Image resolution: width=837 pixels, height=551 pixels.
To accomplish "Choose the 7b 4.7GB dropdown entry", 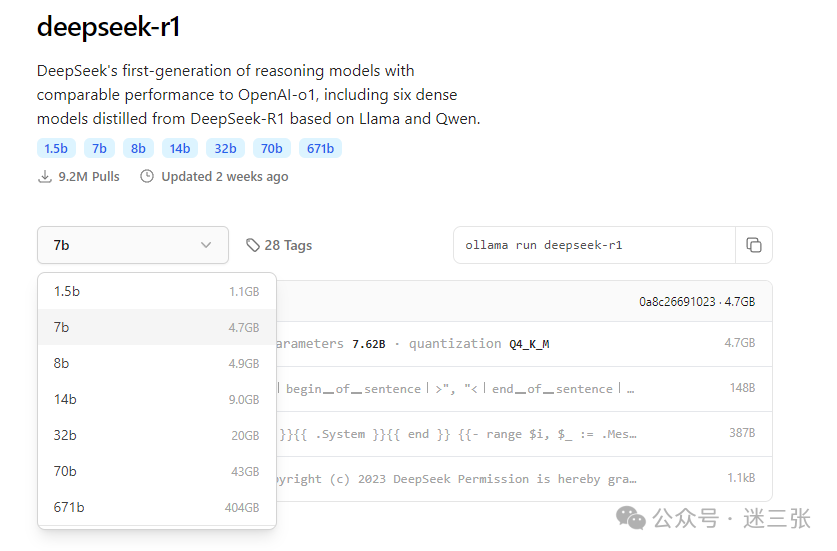I will click(x=156, y=327).
